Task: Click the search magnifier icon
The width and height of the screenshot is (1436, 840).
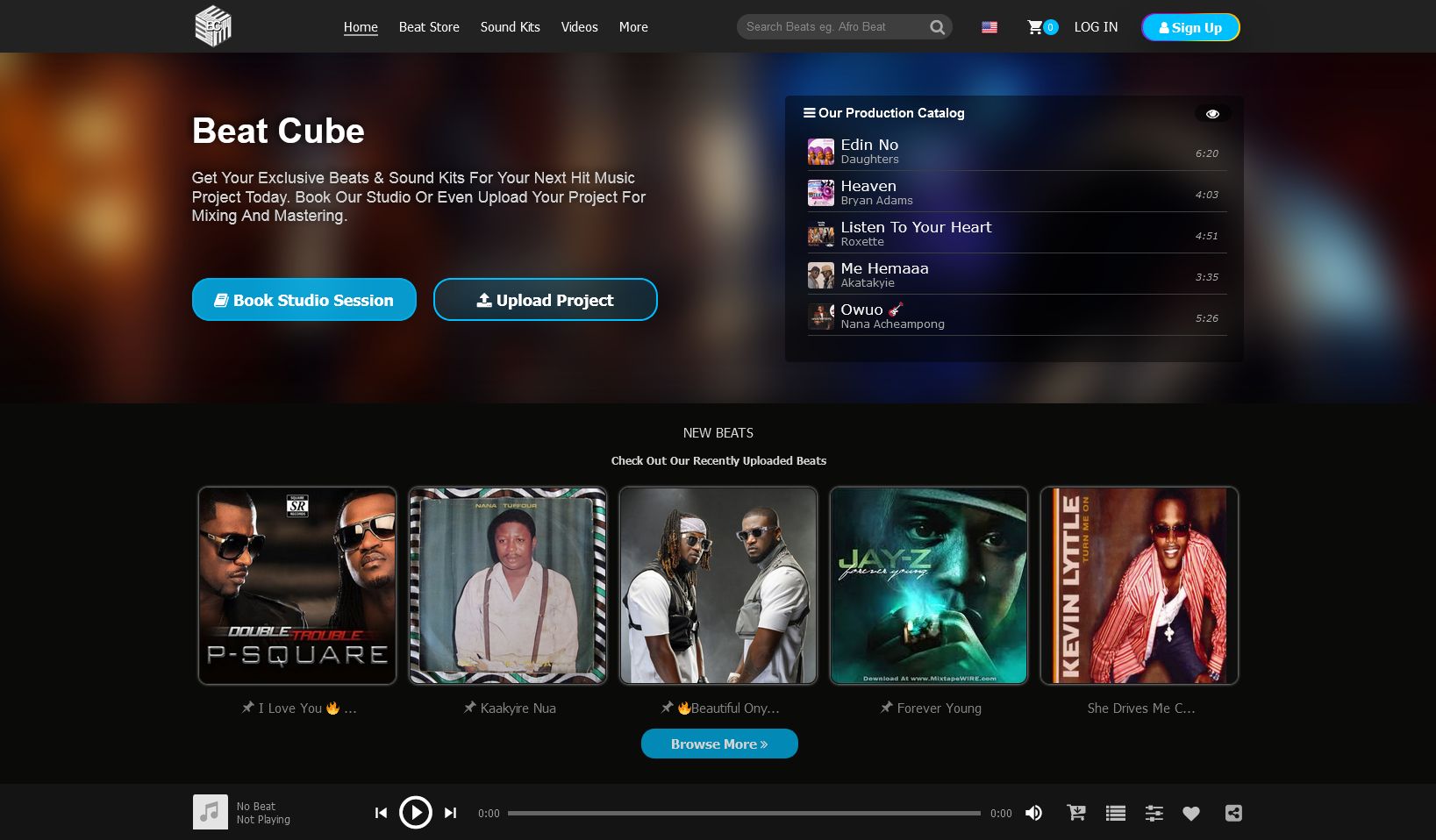Action: pyautogui.click(x=937, y=27)
